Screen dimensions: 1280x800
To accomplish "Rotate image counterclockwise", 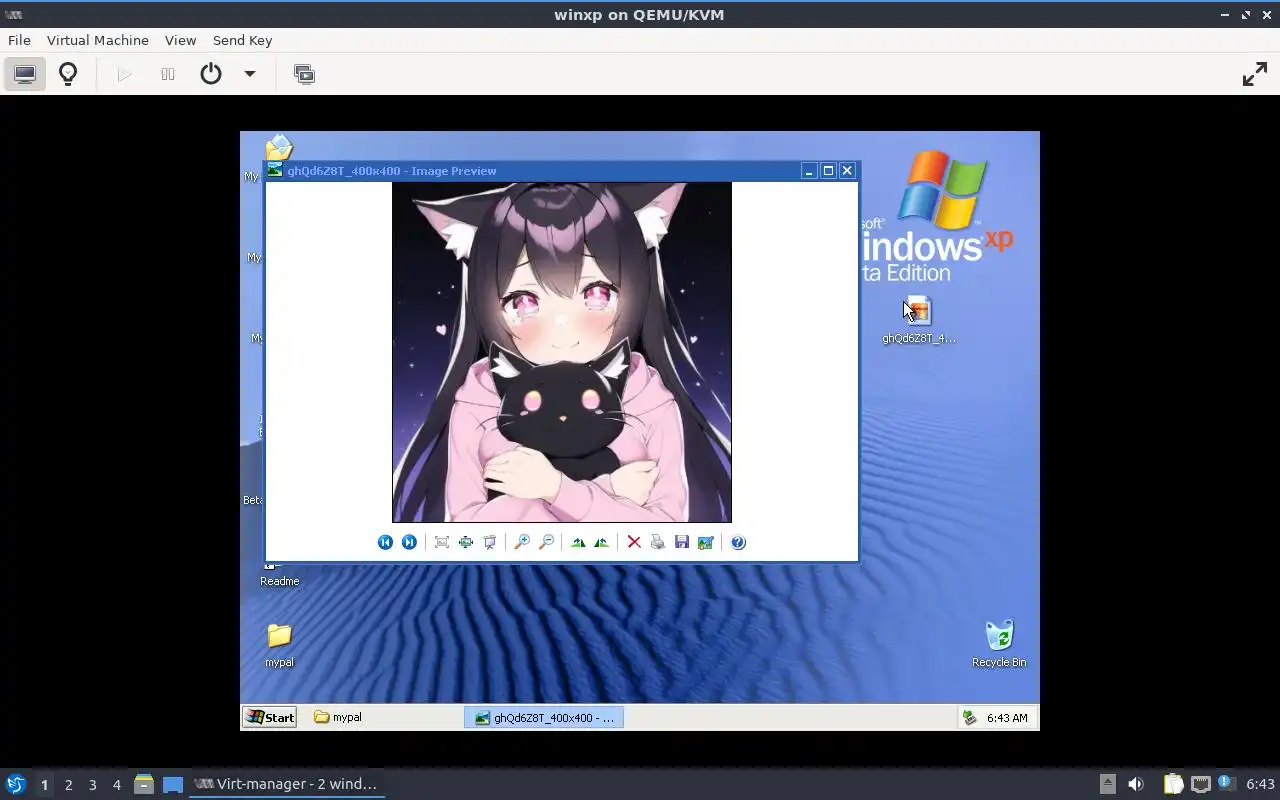I will tap(601, 542).
